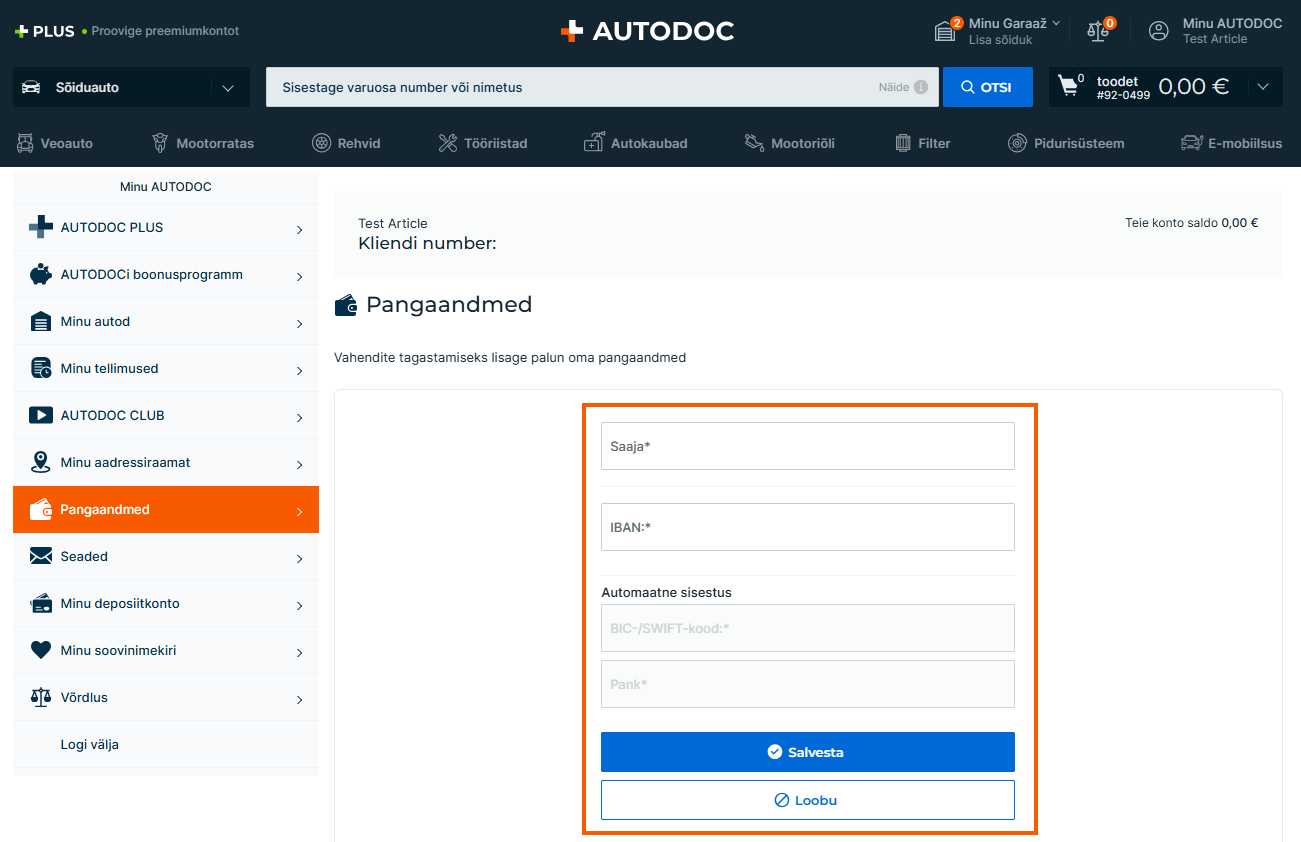Image resolution: width=1301 pixels, height=842 pixels.
Task: Click the user profile icon in header
Action: (x=1158, y=31)
